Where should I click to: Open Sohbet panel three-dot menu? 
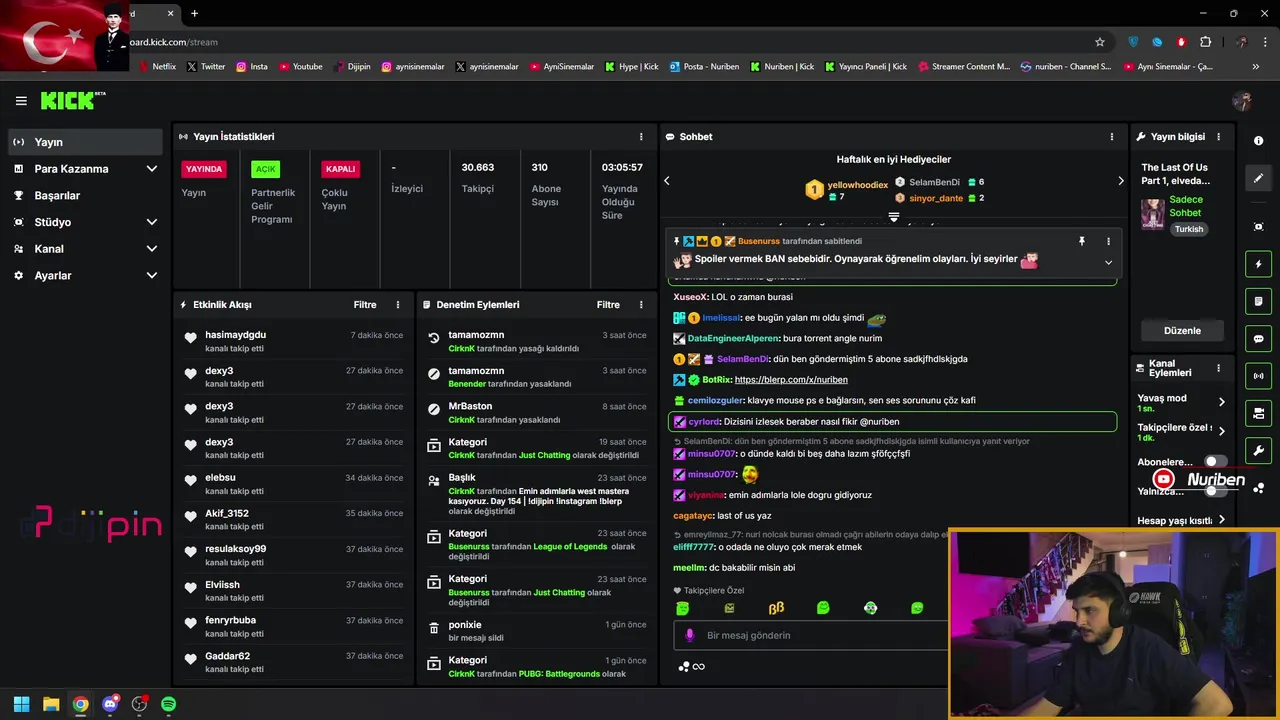click(x=1111, y=137)
